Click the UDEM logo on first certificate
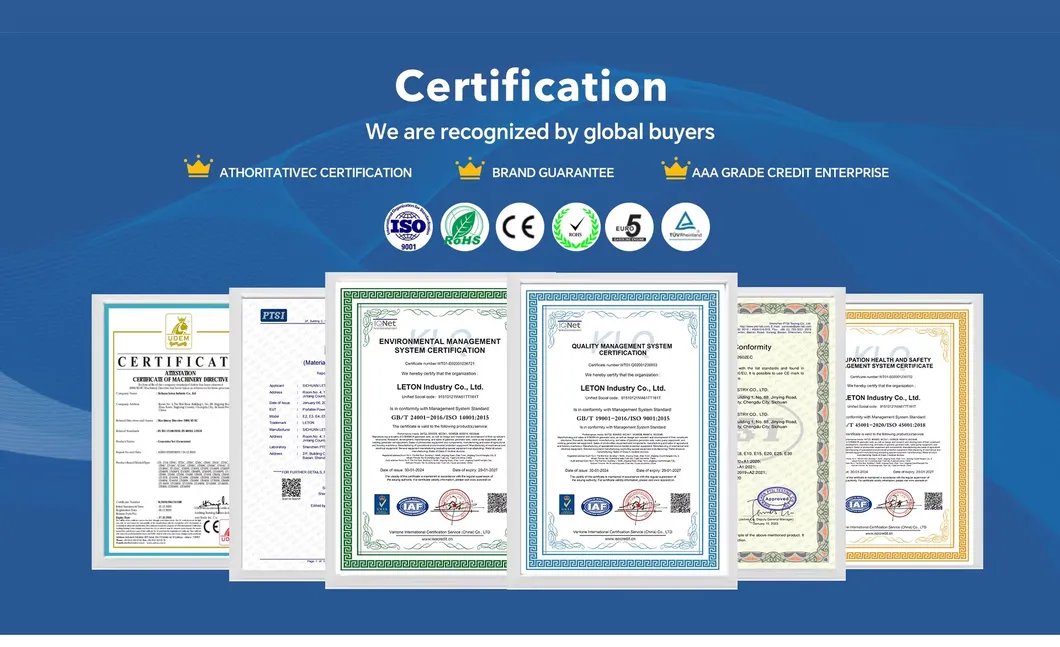 [x=178, y=331]
